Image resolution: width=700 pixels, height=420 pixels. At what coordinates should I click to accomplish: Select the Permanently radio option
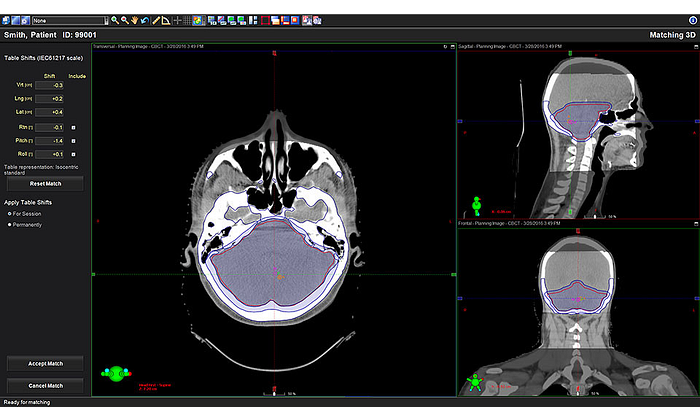click(9, 225)
